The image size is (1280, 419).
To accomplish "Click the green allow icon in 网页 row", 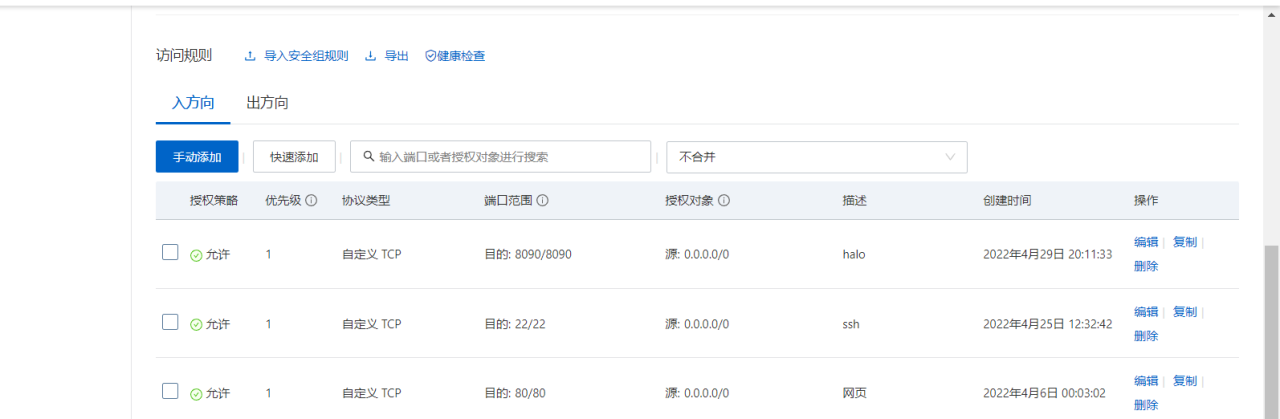I will 196,394.
